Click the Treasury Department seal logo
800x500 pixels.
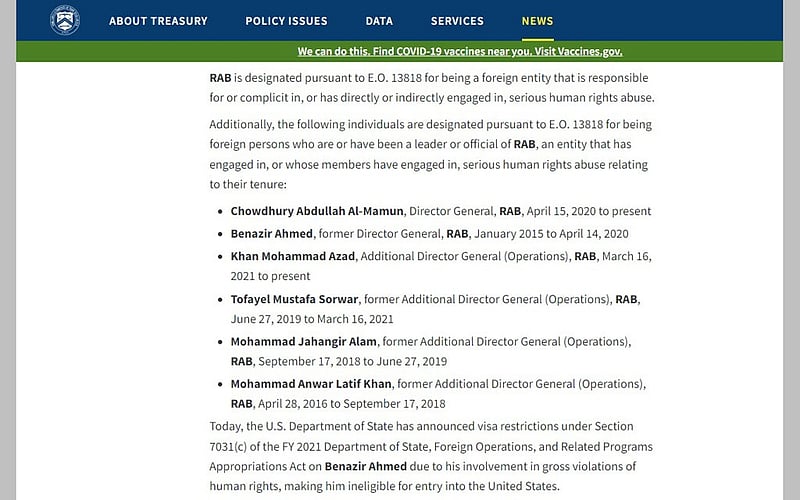pos(65,20)
